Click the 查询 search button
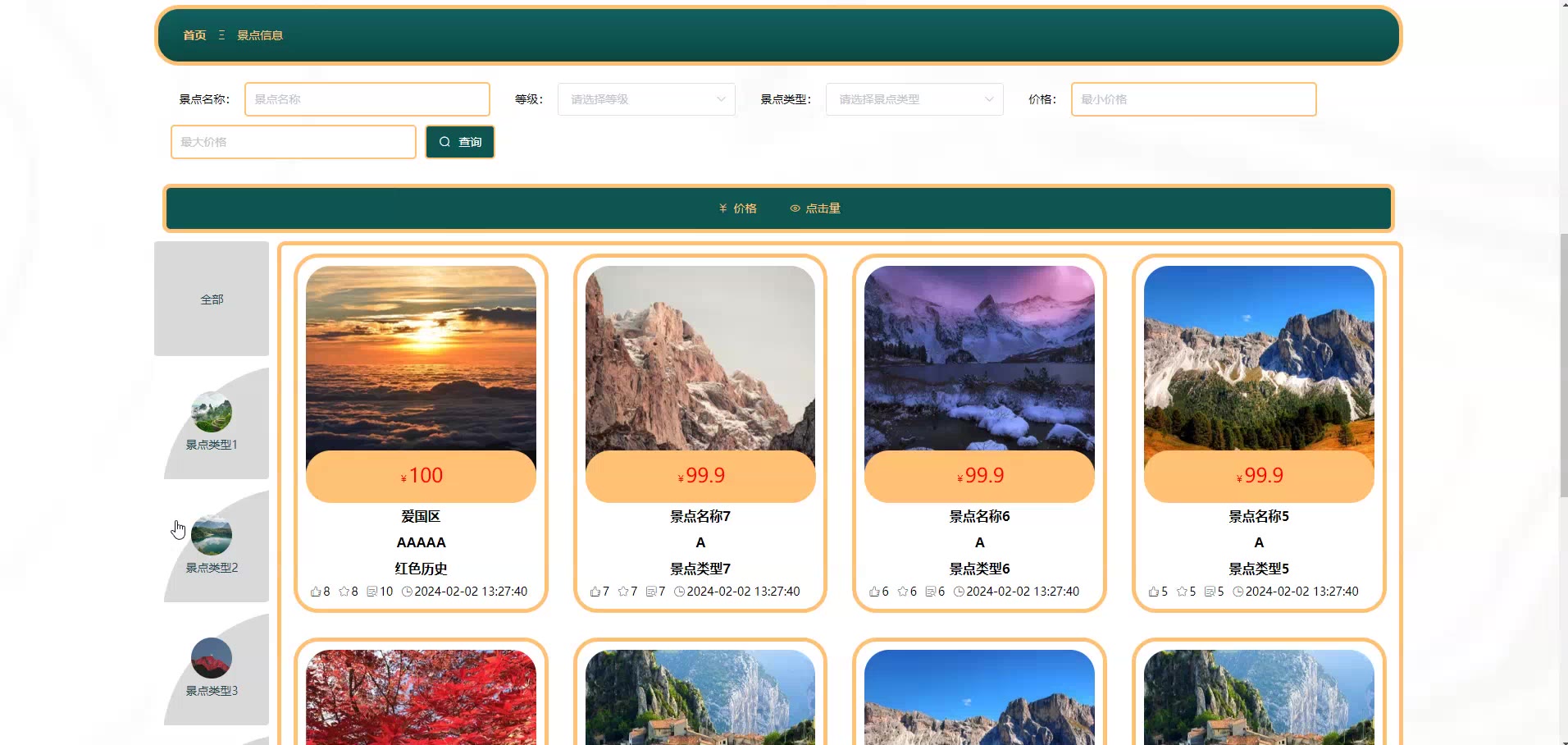1568x745 pixels. pos(460,142)
